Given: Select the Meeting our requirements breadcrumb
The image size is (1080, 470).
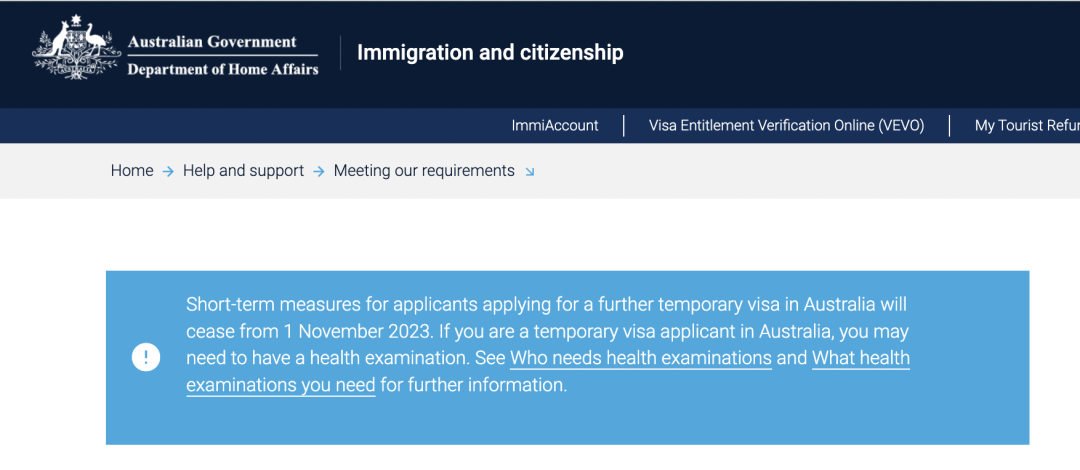Looking at the screenshot, I should [424, 171].
